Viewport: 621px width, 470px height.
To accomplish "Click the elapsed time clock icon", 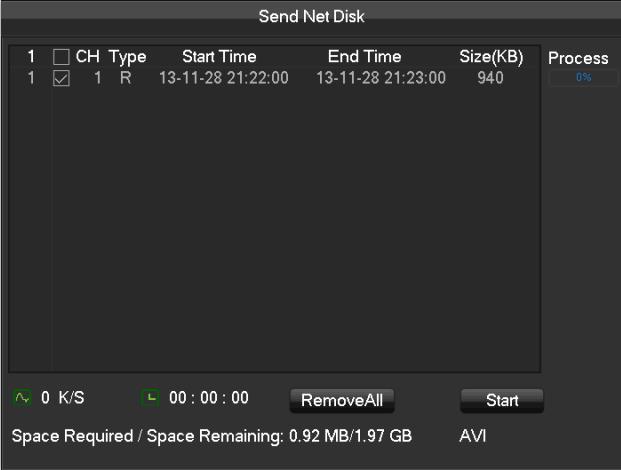I will (150, 397).
